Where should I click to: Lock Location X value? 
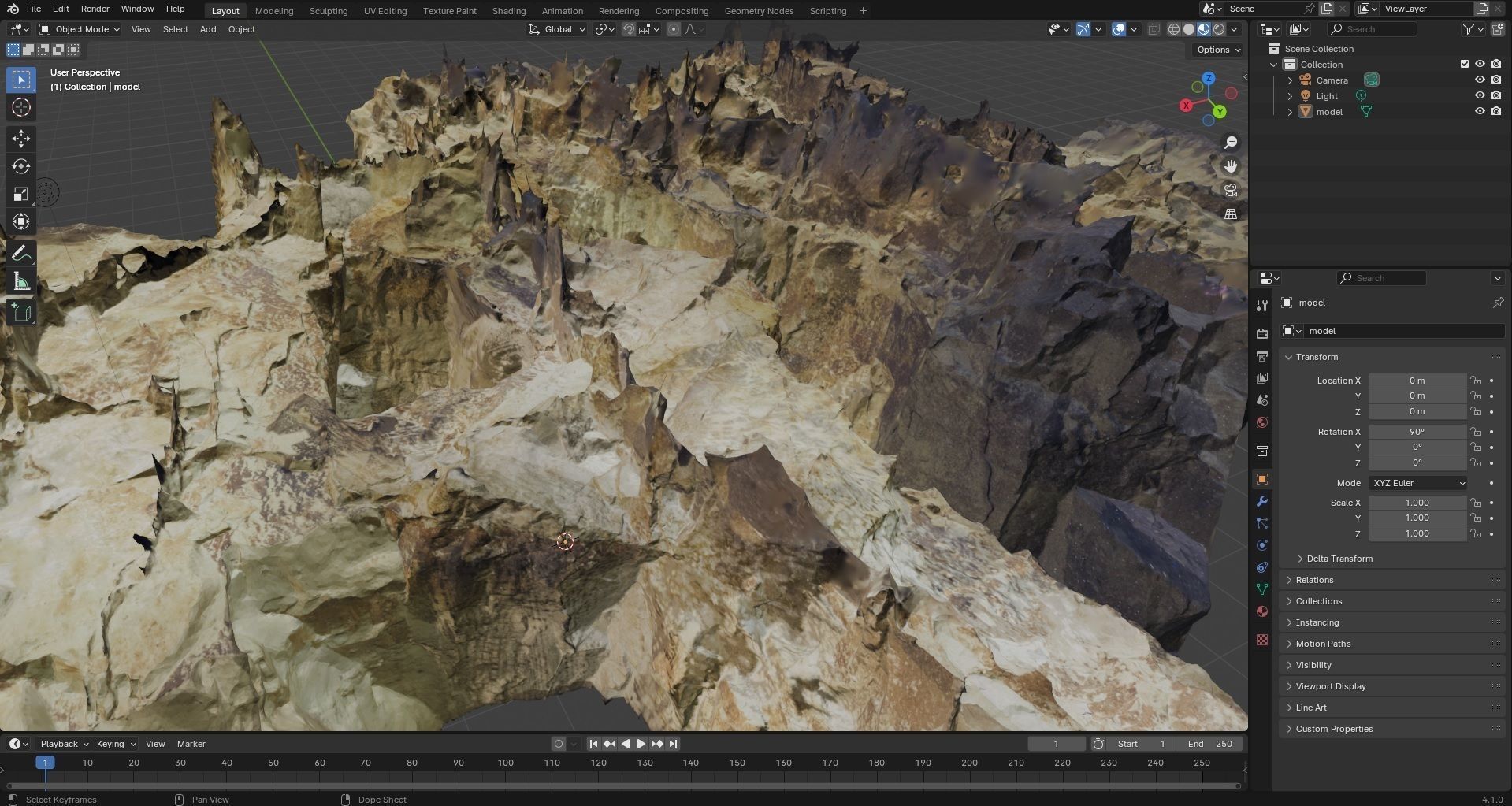click(1476, 381)
